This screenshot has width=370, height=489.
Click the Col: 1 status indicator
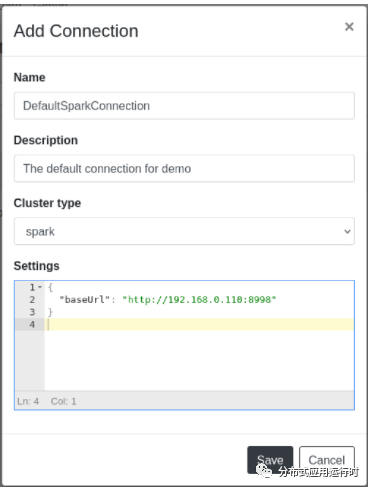(63, 401)
